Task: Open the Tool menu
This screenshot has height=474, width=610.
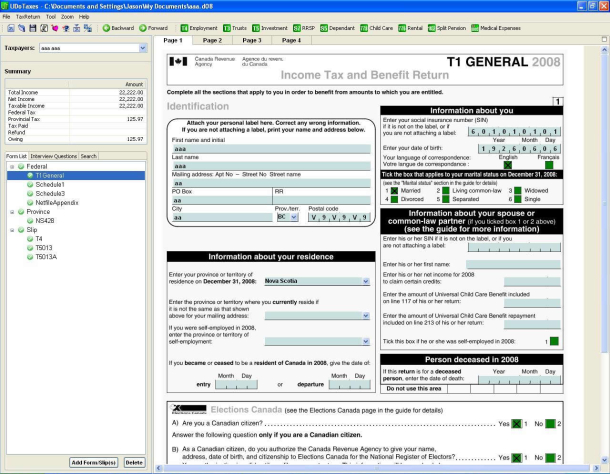Action: 51,17
